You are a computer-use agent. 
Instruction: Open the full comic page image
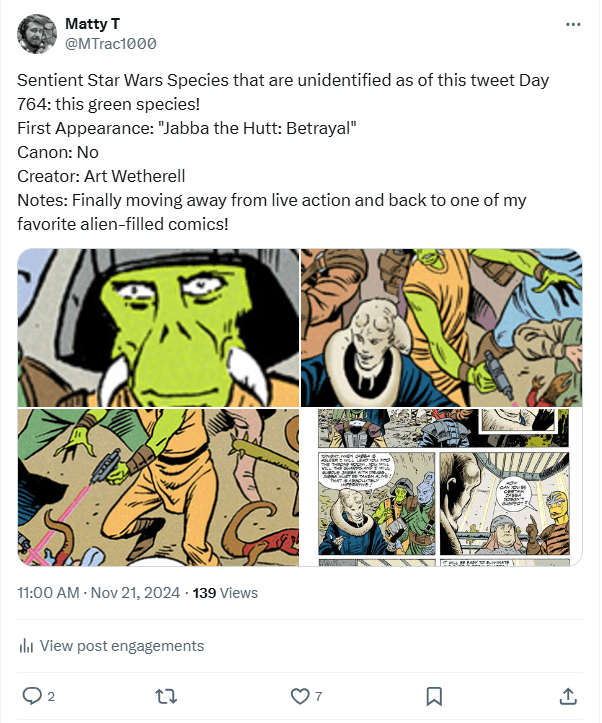441,487
